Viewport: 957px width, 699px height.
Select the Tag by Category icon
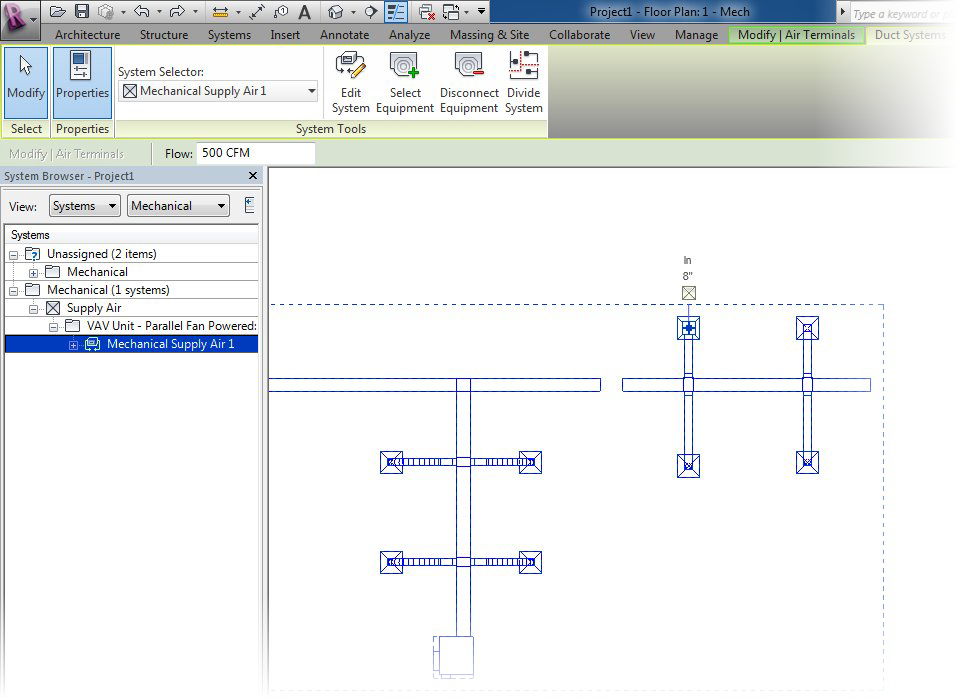(281, 12)
